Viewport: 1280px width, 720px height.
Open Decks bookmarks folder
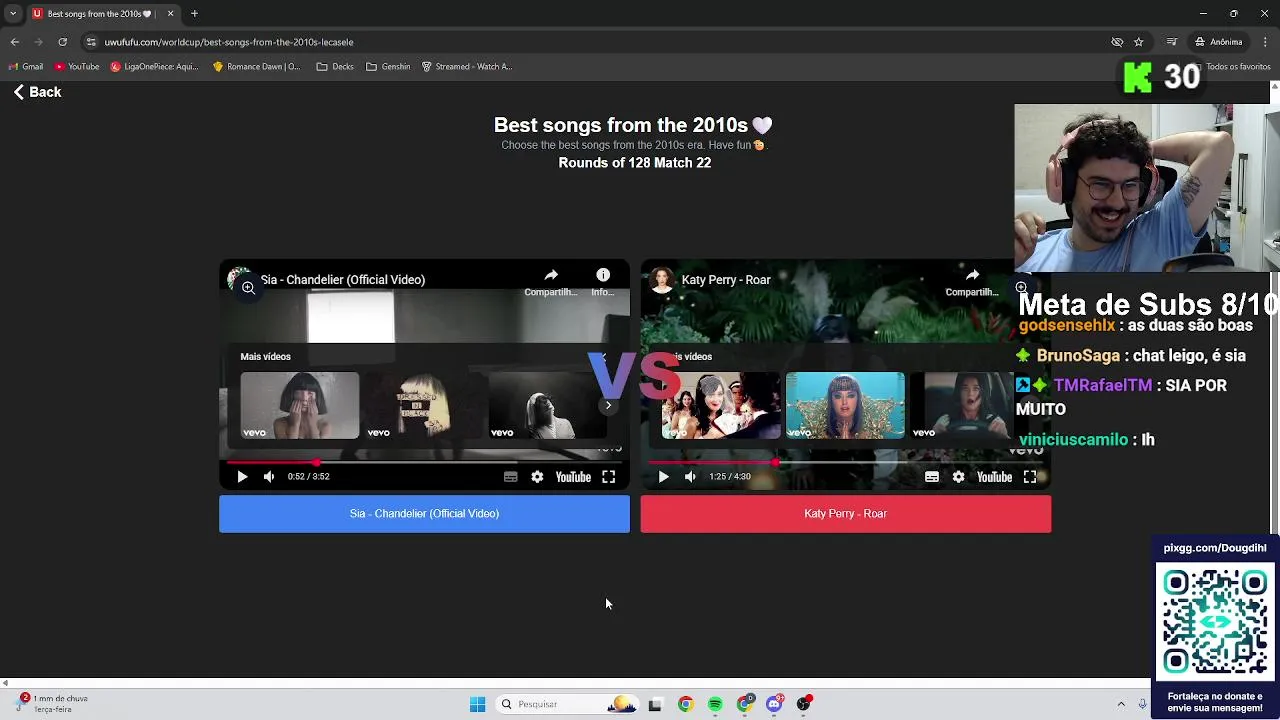tap(335, 67)
